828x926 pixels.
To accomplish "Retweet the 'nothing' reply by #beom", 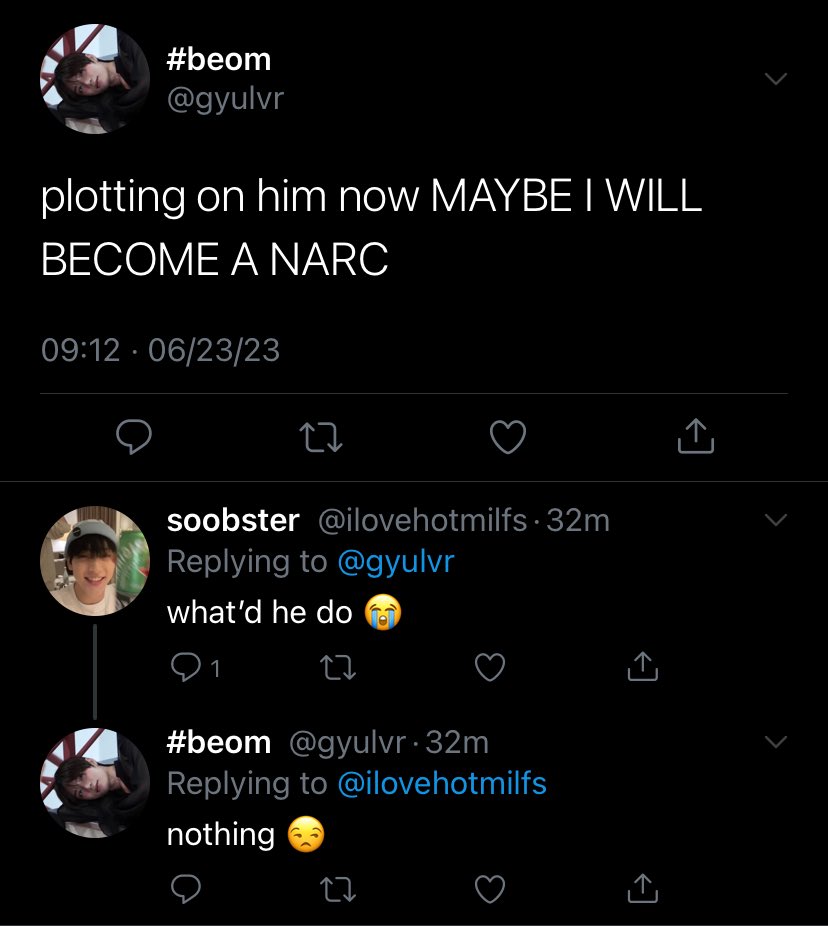I will point(337,889).
